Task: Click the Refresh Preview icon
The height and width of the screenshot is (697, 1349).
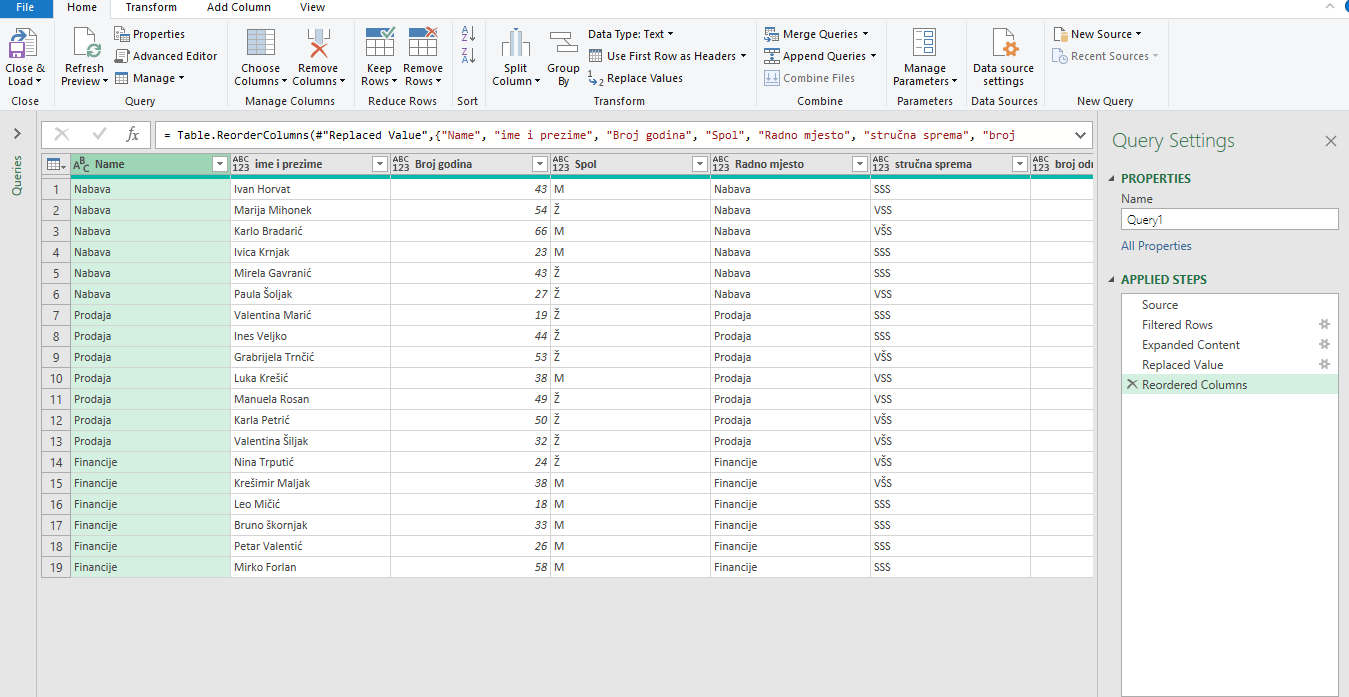Action: pos(86,45)
